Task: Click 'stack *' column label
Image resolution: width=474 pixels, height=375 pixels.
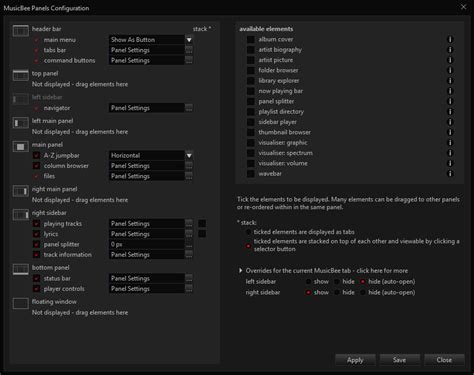Action: [202, 29]
